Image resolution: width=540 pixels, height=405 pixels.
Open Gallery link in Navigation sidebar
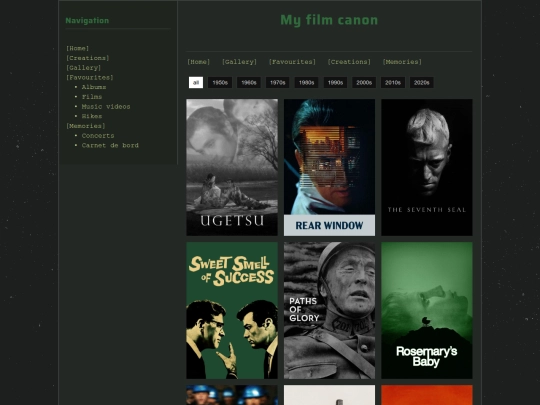tap(83, 68)
